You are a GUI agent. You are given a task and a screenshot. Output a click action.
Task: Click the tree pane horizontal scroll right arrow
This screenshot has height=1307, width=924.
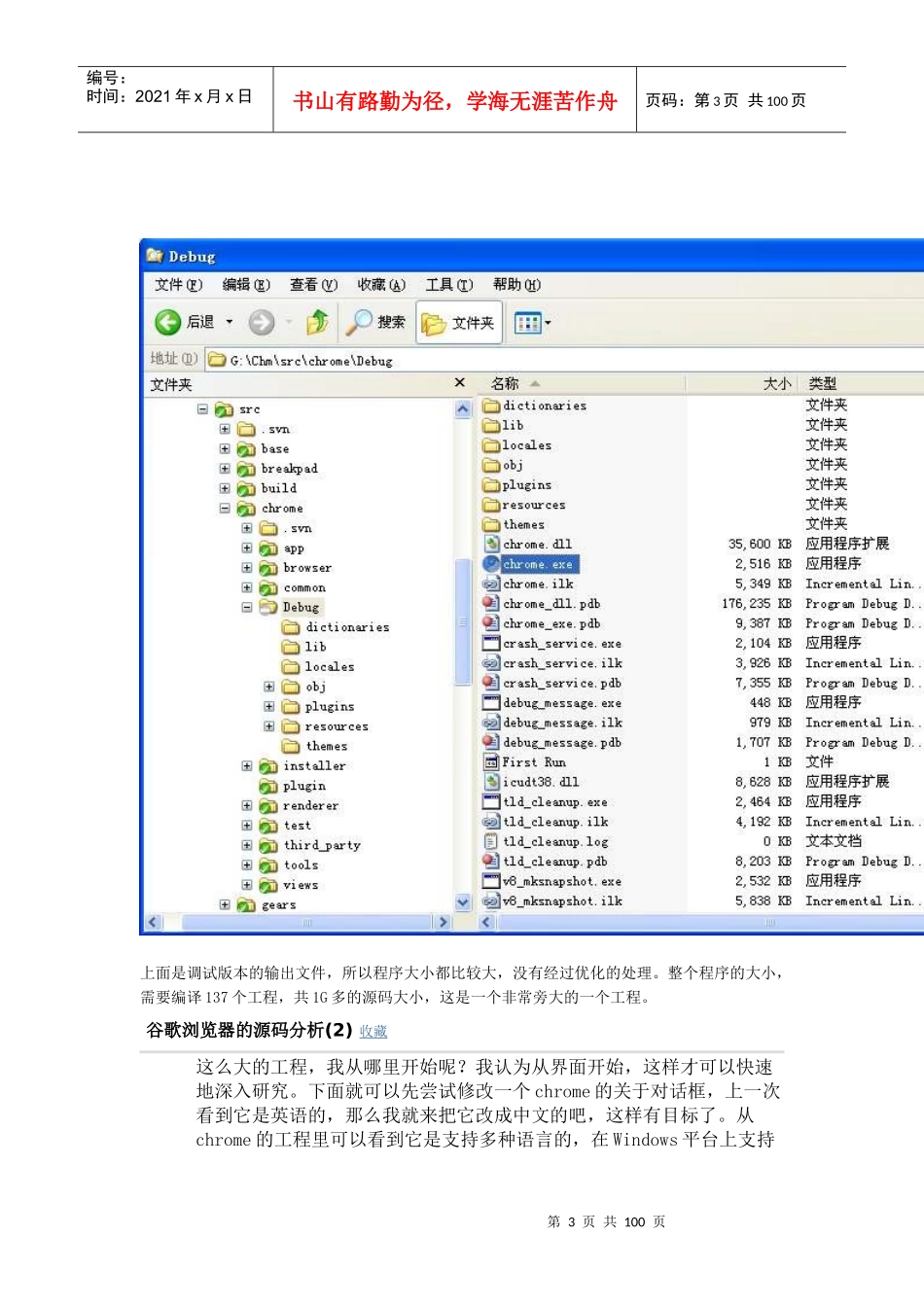coord(444,922)
